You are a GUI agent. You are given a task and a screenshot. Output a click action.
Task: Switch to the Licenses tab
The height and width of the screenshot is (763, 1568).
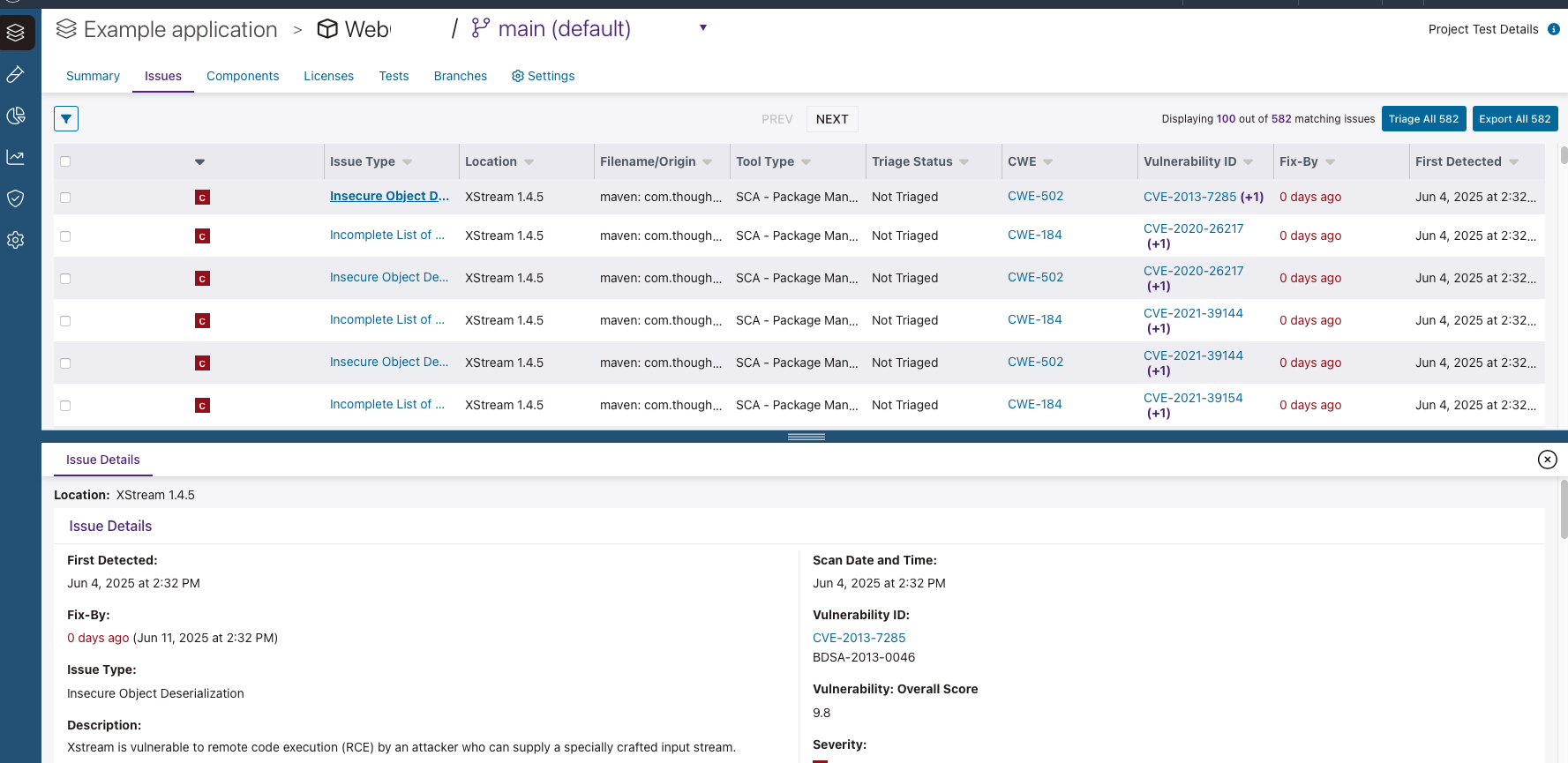[328, 77]
